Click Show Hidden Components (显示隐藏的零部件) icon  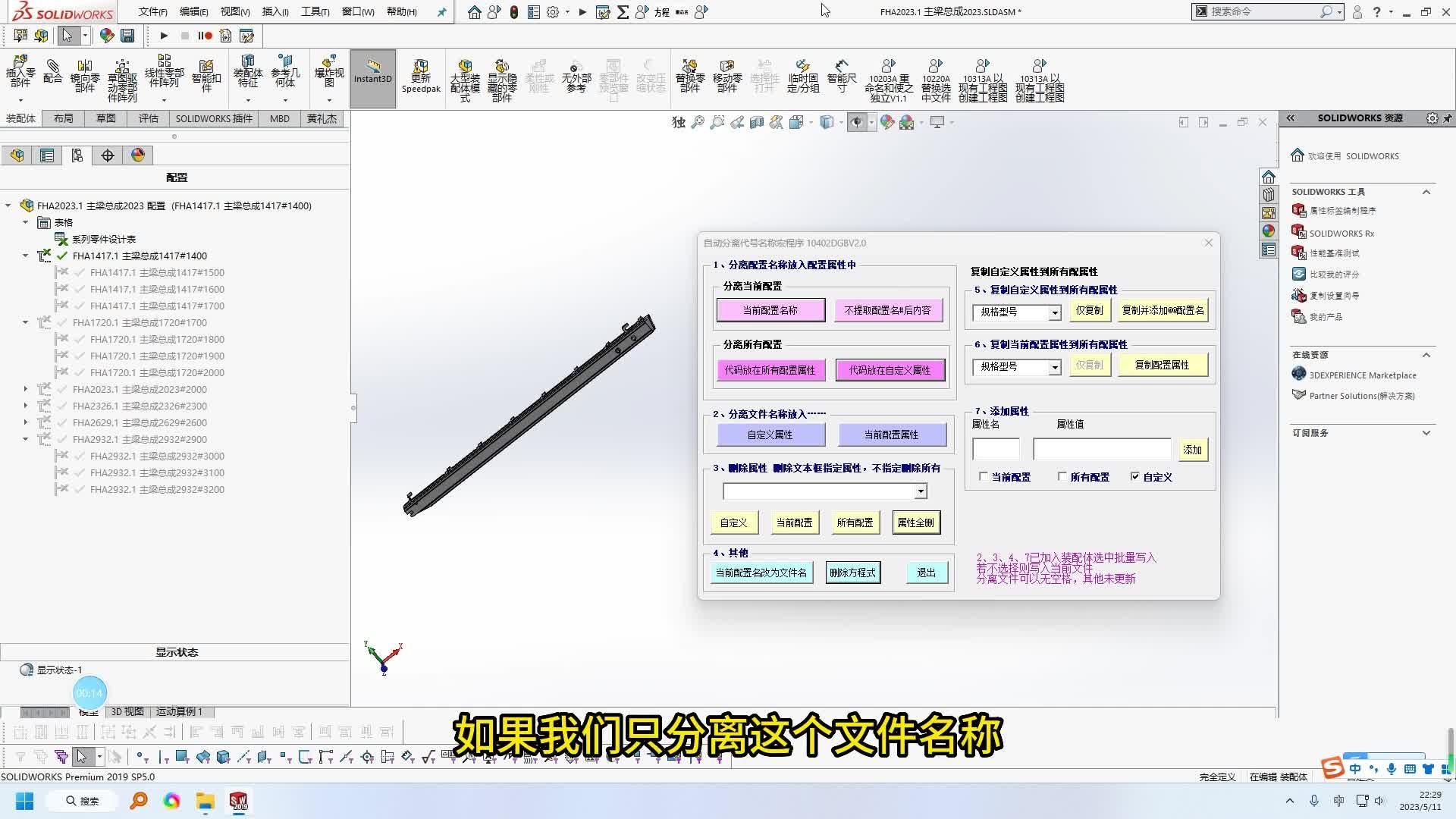(x=502, y=80)
